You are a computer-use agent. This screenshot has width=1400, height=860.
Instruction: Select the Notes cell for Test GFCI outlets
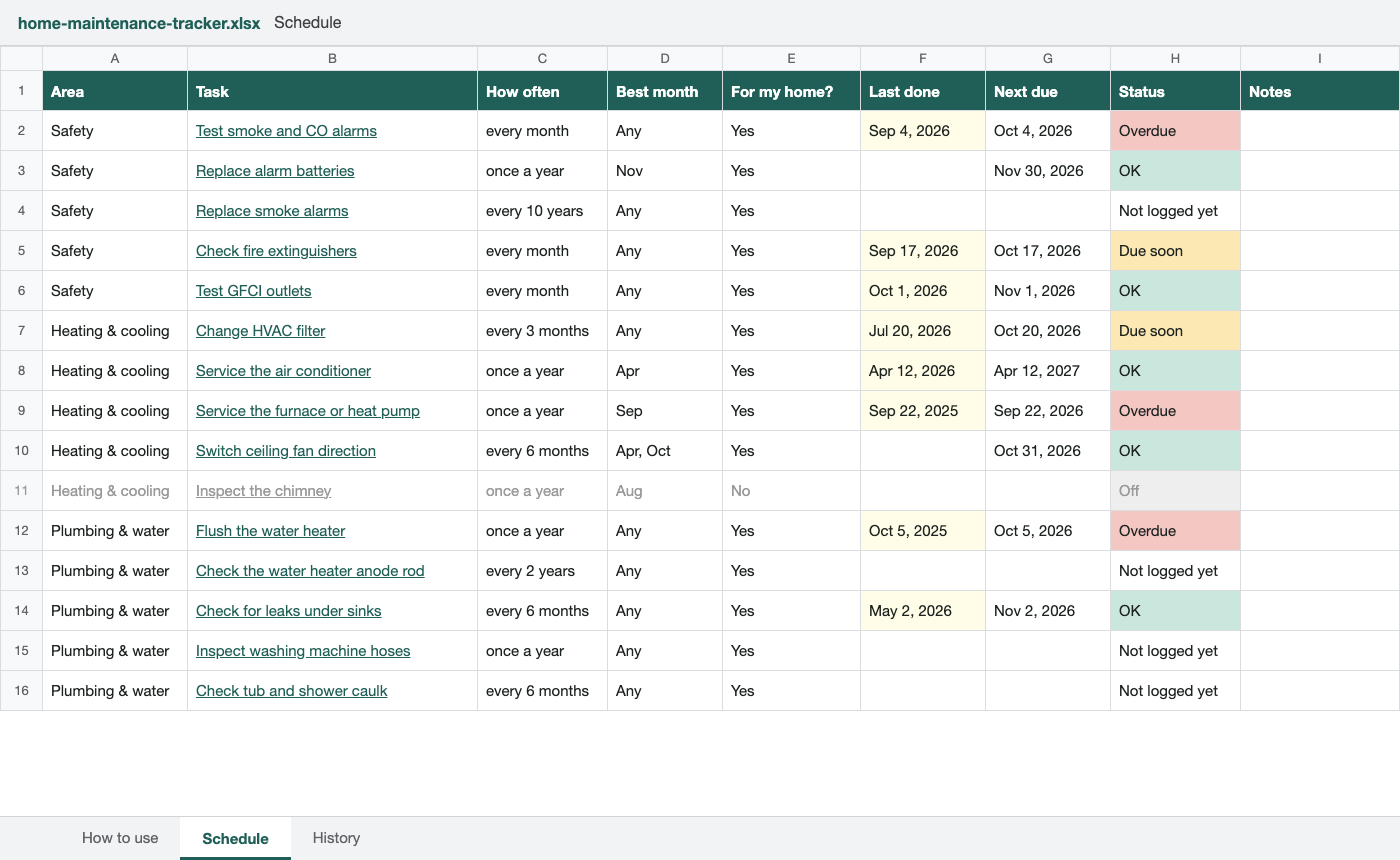coord(1320,291)
